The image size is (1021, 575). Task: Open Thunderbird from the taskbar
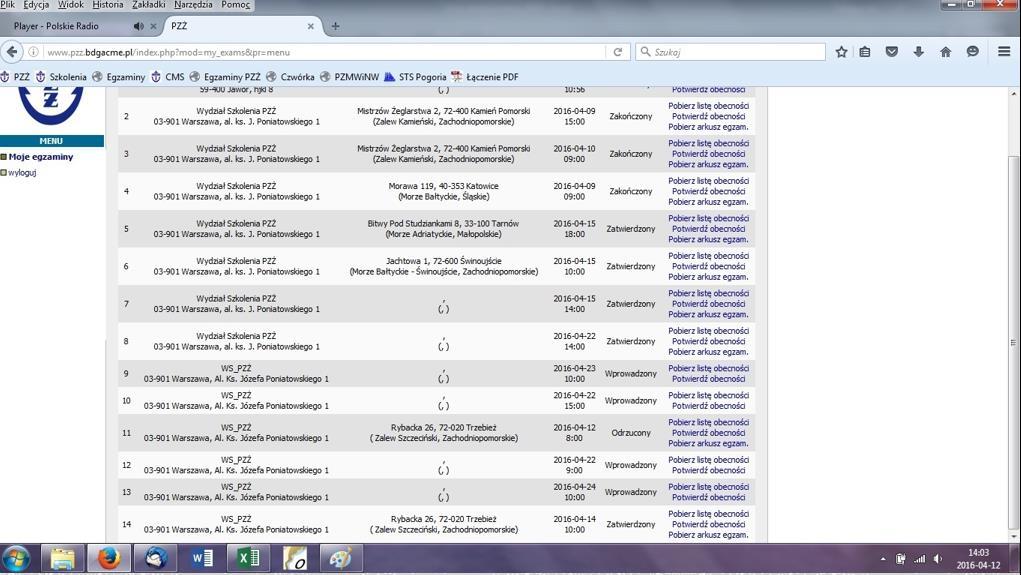click(x=156, y=559)
